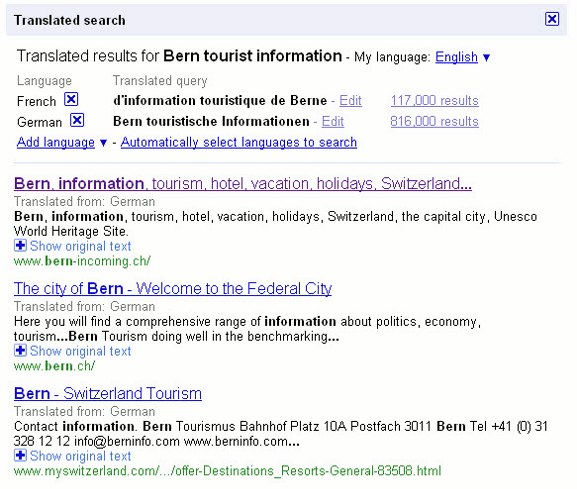Click Automatically select languages to search
The height and width of the screenshot is (489, 577).
point(239,142)
